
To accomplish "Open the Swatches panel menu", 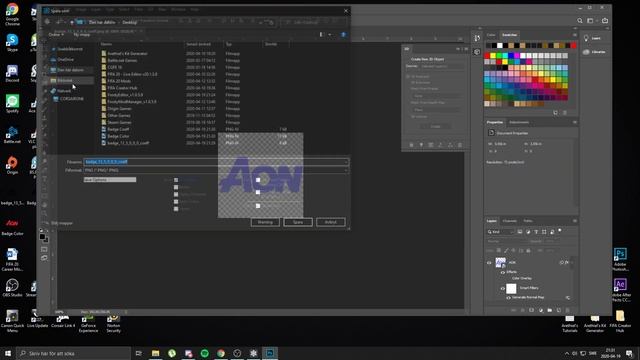I will [575, 35].
